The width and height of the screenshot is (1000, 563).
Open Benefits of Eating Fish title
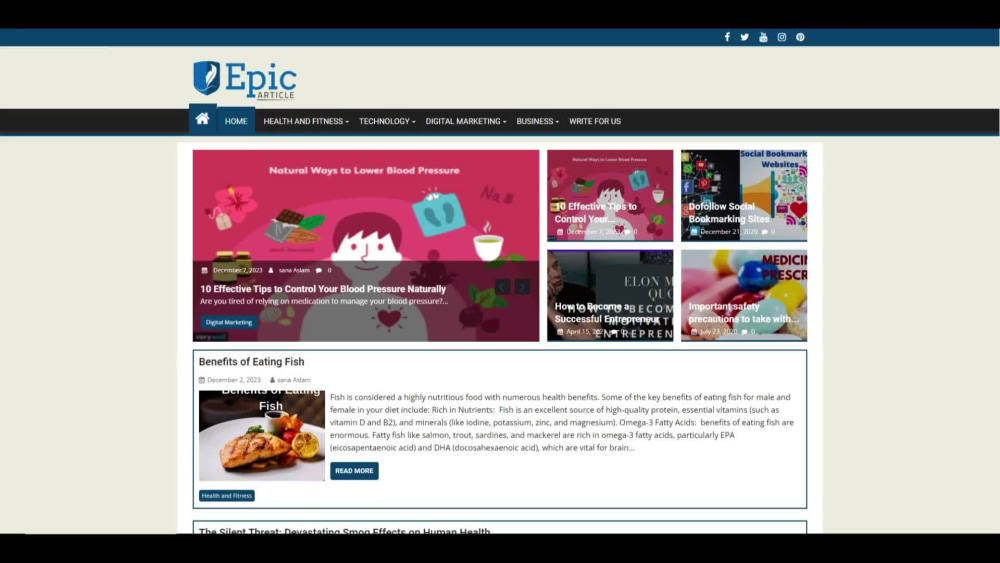coord(251,362)
